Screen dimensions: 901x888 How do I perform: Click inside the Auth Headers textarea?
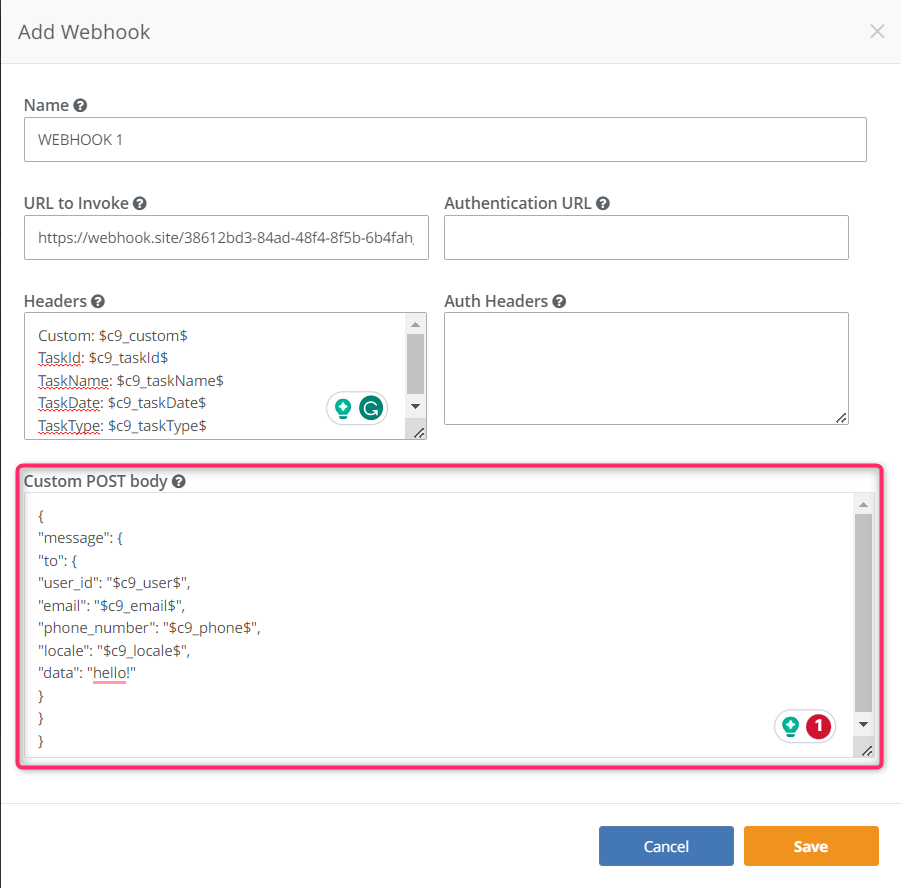point(646,368)
